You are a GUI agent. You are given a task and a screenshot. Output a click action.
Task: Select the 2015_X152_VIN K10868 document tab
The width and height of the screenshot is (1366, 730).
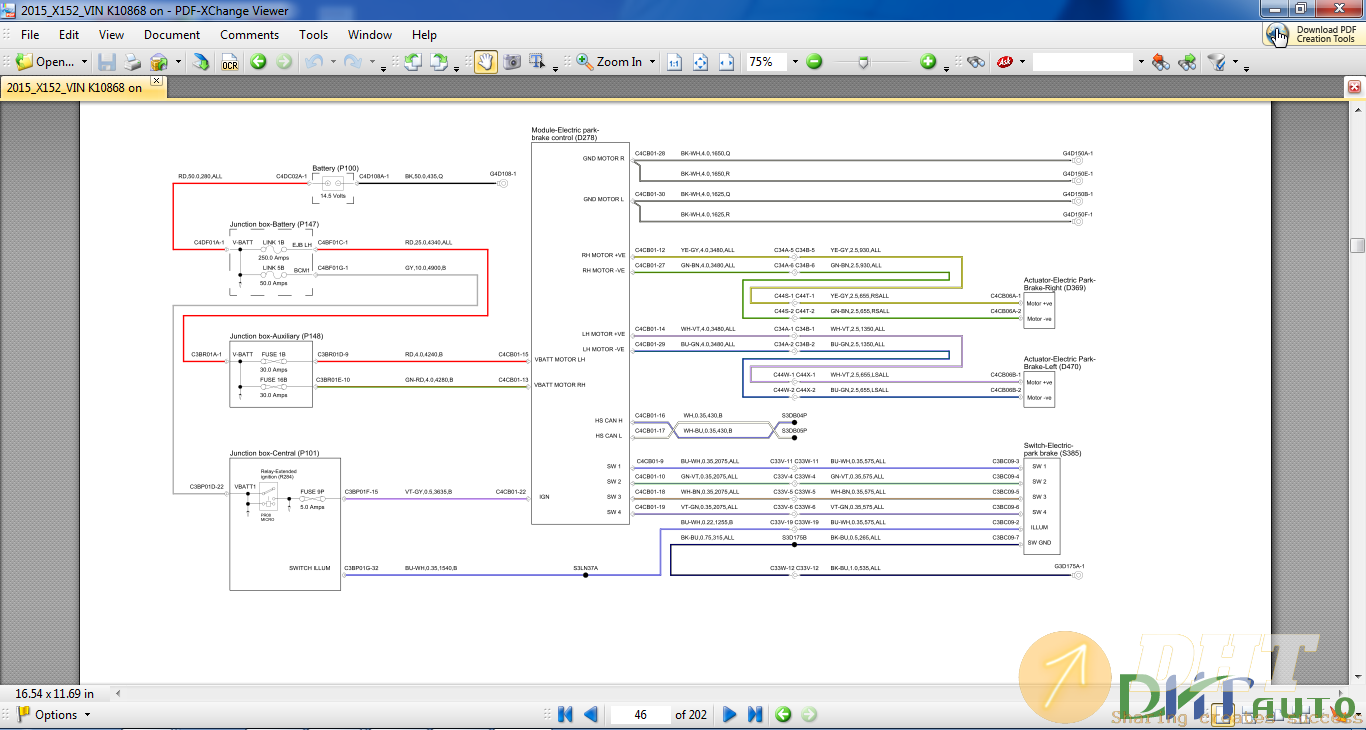tap(75, 87)
